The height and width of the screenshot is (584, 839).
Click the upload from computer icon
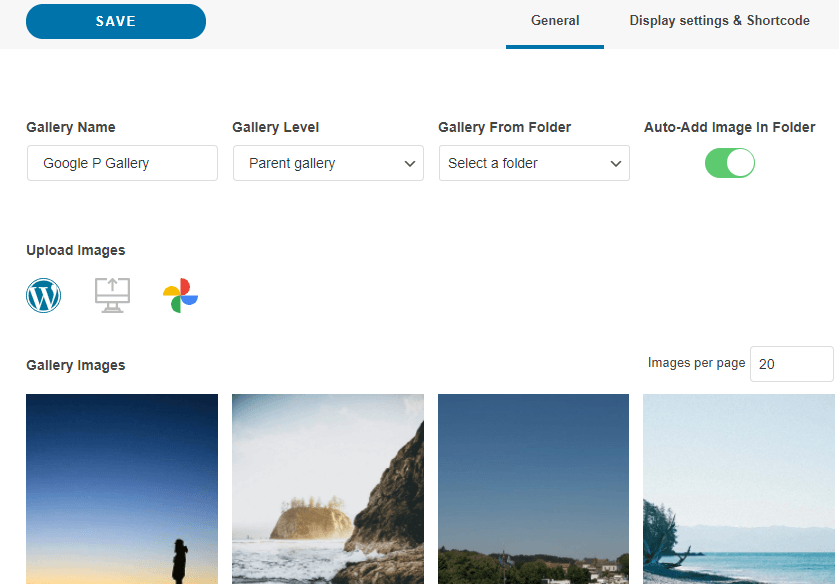[112, 296]
